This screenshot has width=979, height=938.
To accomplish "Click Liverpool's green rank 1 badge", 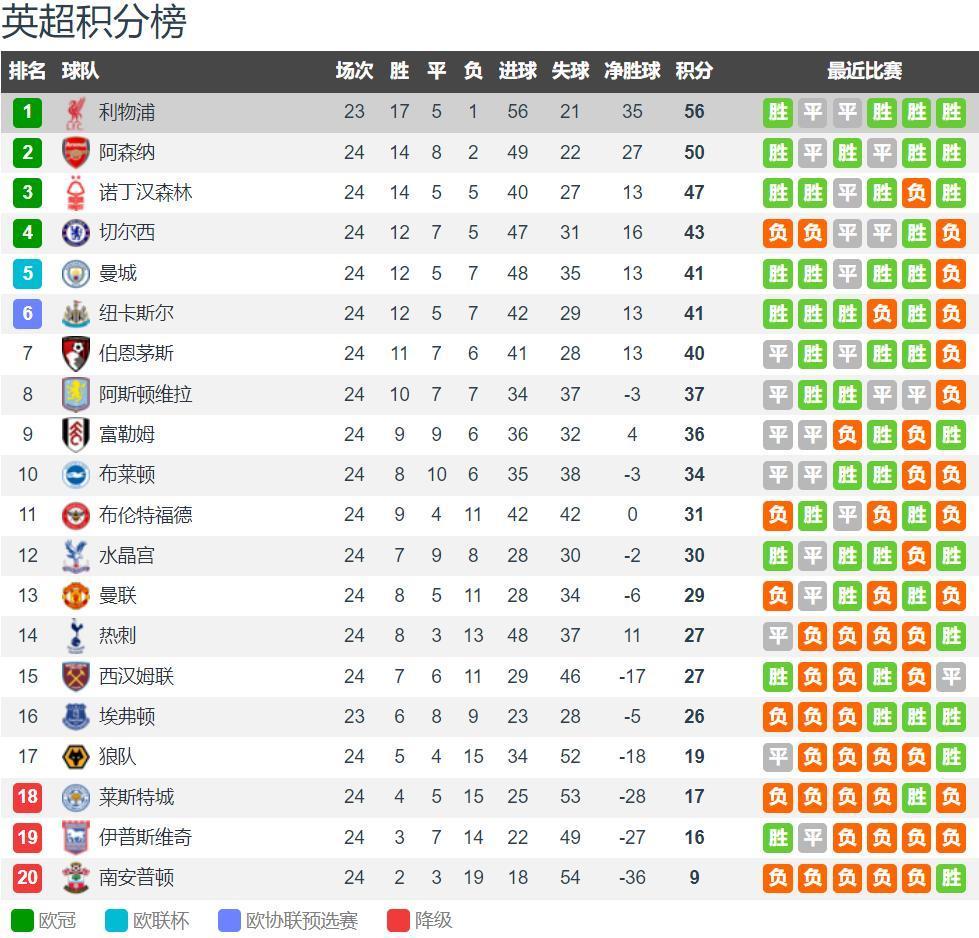I will tap(27, 112).
